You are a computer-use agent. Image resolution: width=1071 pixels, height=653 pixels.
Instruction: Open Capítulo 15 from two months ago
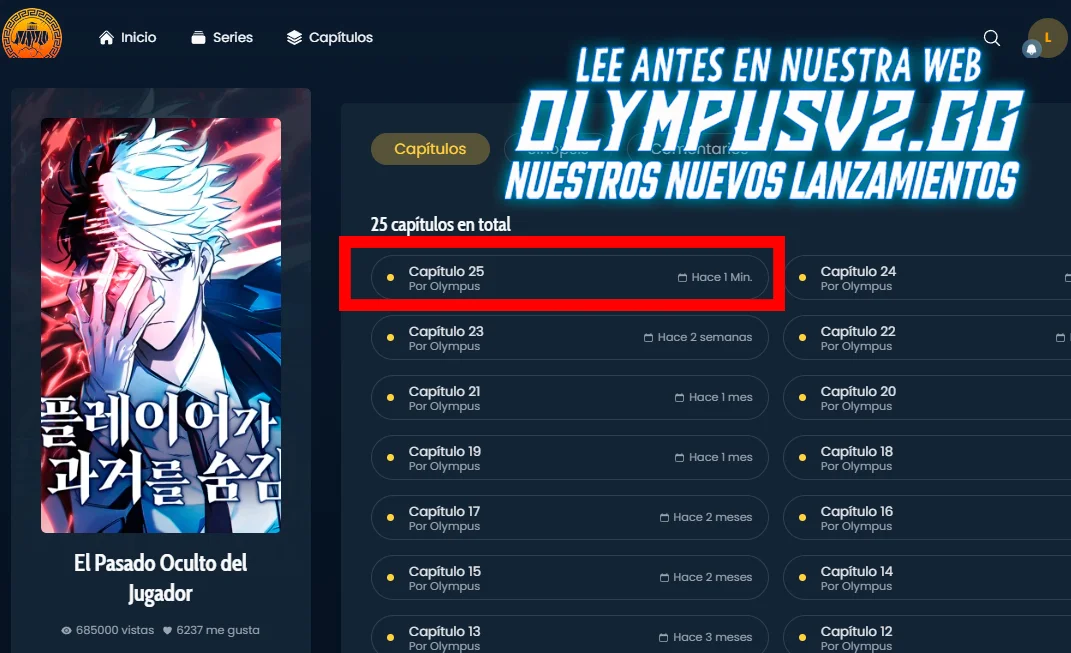tap(570, 578)
